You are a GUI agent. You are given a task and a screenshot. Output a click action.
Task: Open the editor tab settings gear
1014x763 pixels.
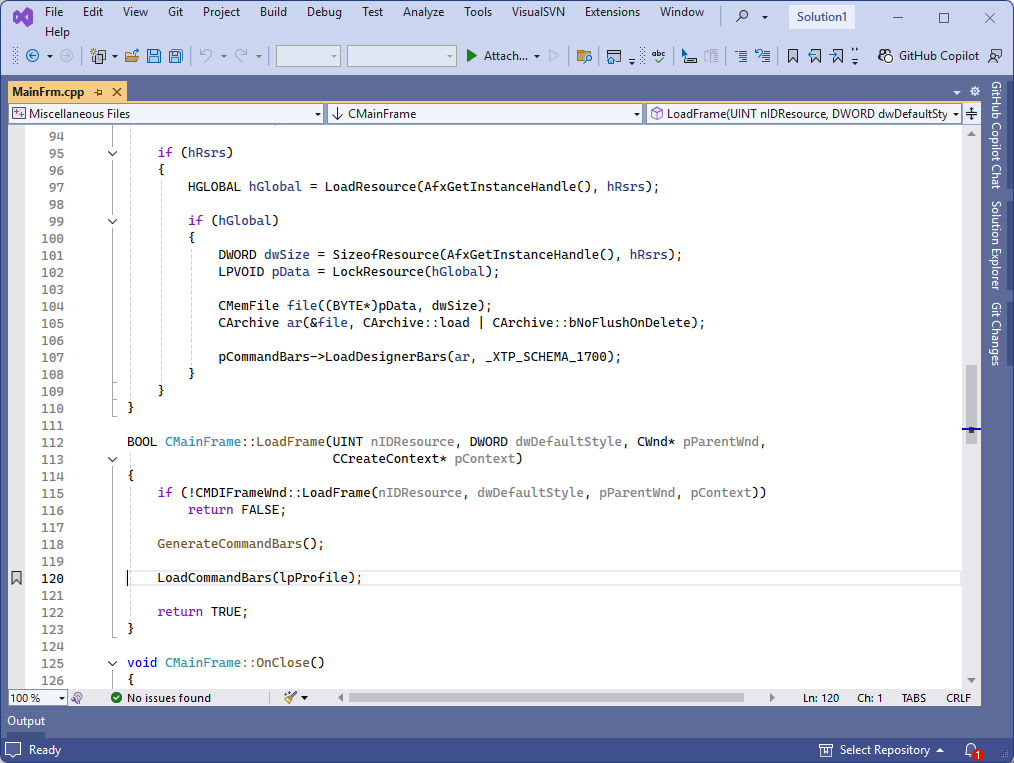[x=975, y=92]
